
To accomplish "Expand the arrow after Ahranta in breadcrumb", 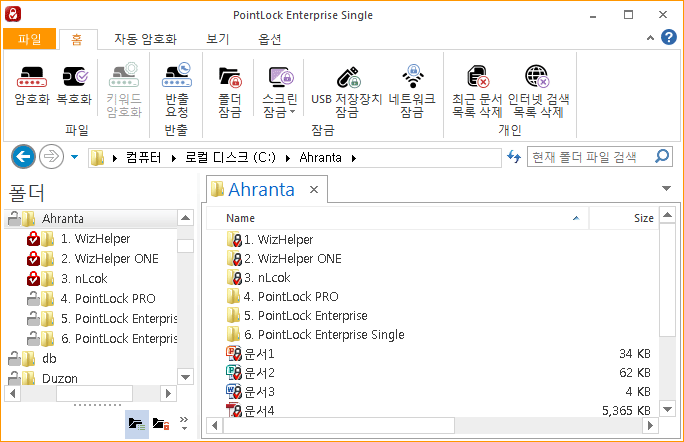I will [x=354, y=158].
